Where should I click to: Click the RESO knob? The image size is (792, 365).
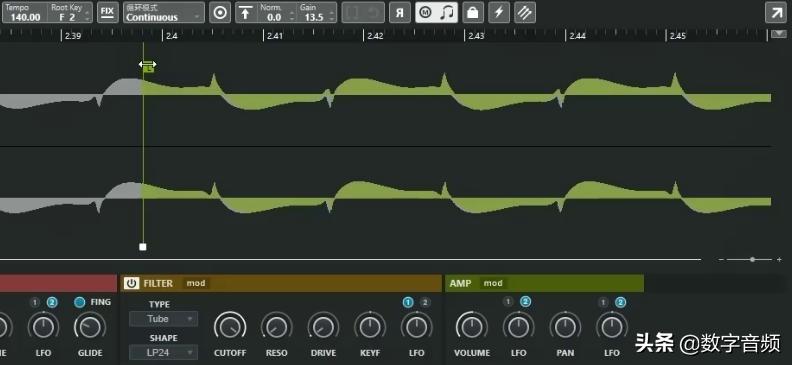click(x=276, y=327)
